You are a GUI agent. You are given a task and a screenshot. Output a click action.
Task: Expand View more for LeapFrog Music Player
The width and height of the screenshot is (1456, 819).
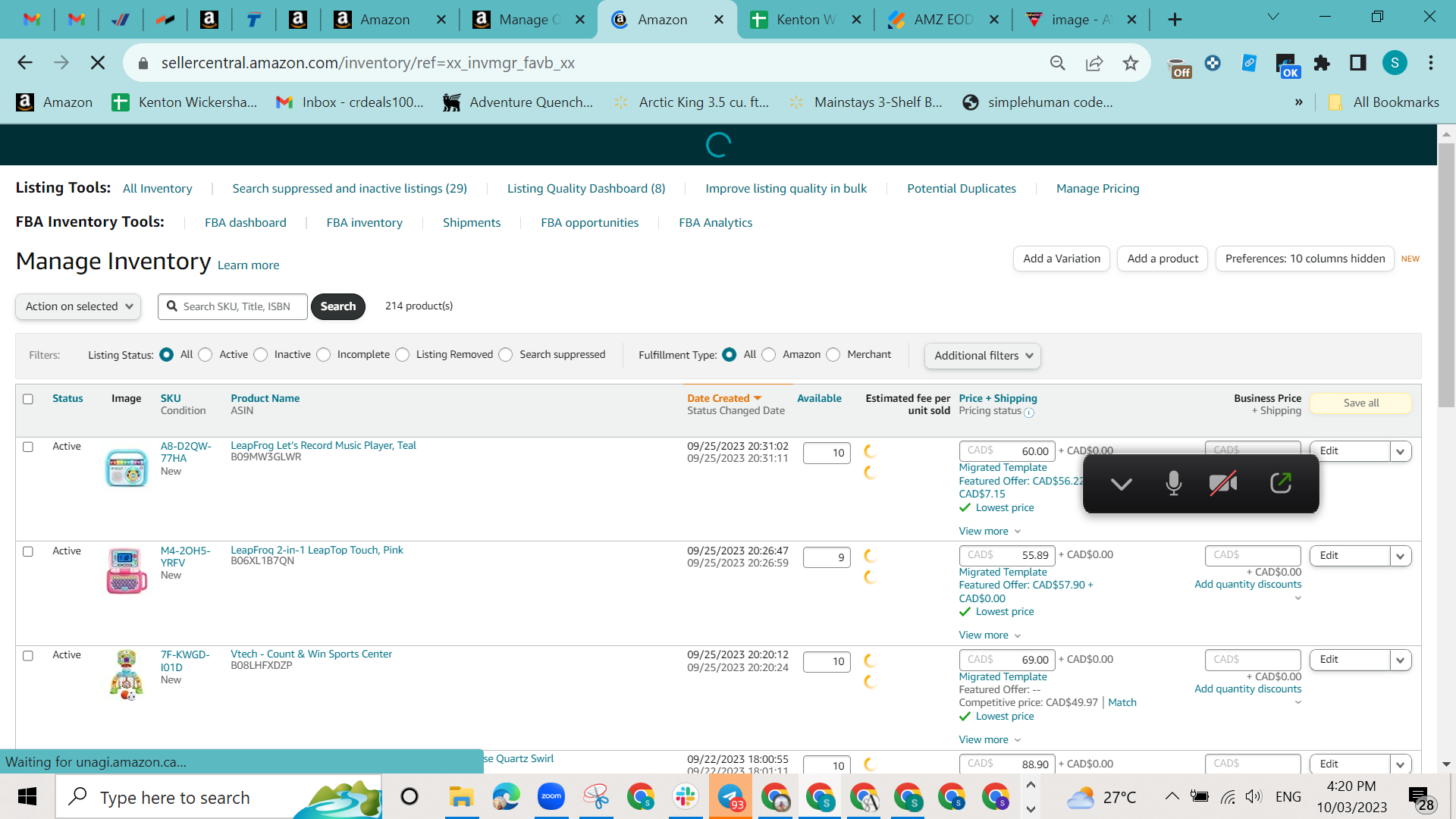point(990,531)
